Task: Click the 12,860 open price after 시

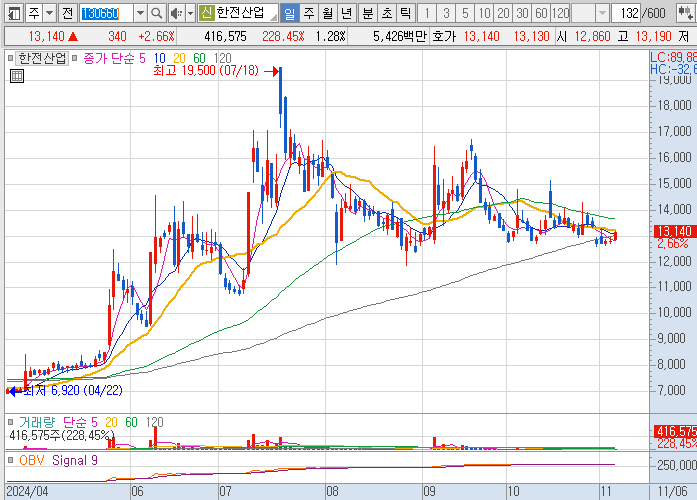Action: pos(592,36)
